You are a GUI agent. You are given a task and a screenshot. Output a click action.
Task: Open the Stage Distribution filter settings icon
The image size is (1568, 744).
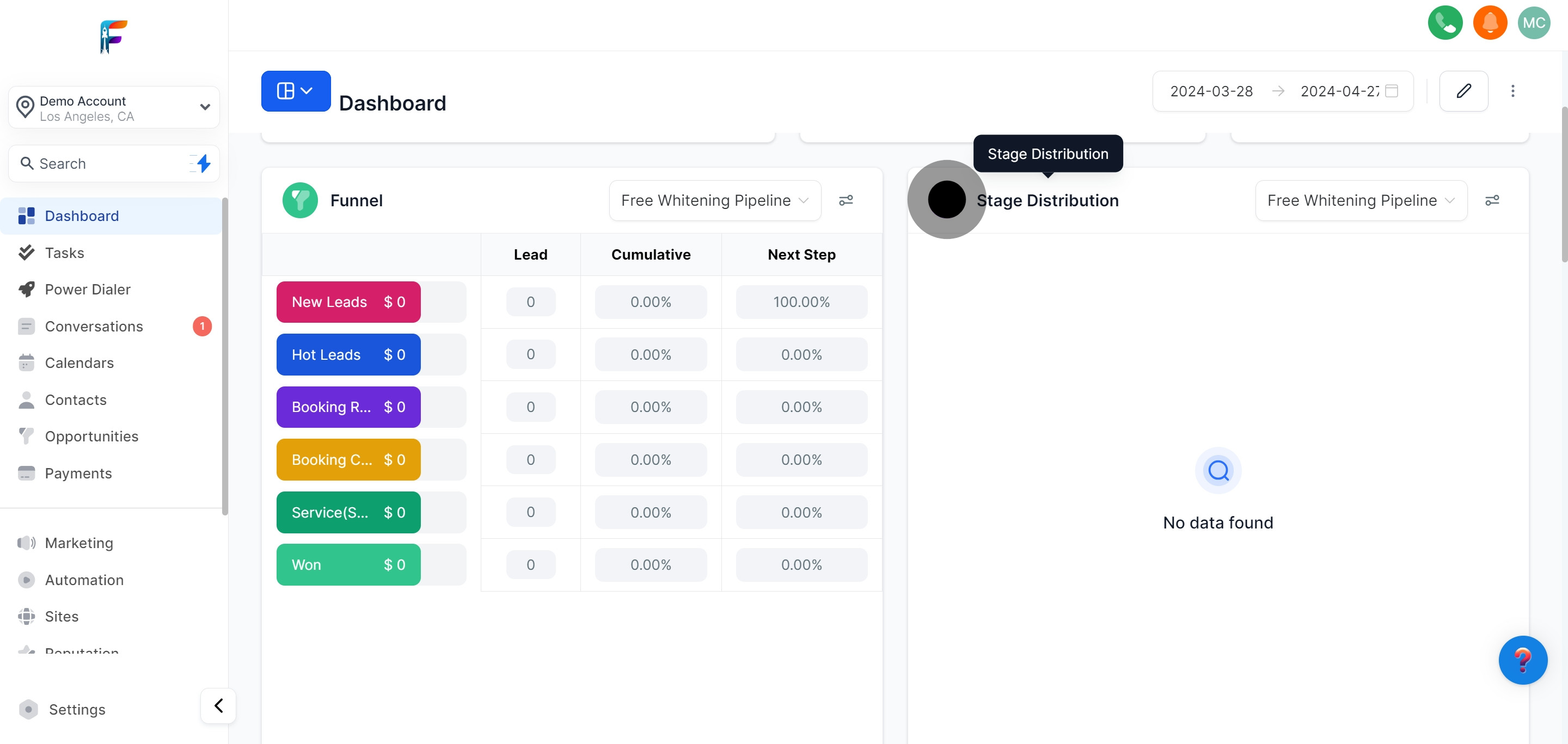pyautogui.click(x=1492, y=200)
